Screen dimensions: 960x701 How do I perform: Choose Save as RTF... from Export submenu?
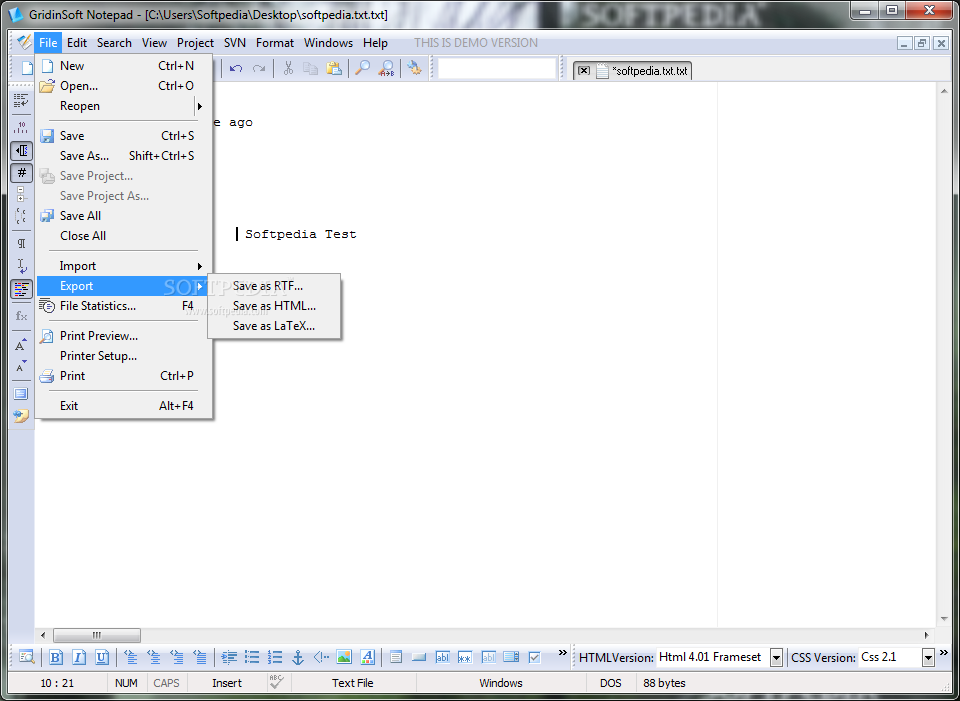click(x=274, y=286)
